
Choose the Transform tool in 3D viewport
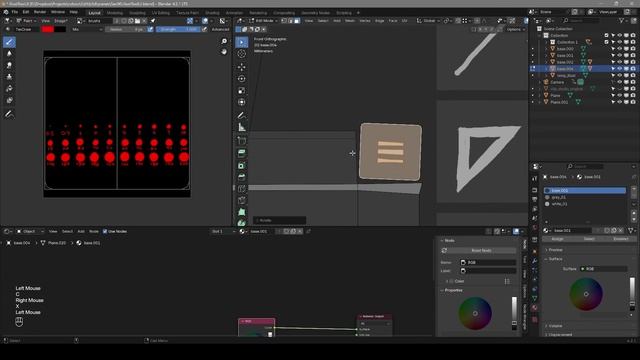click(242, 102)
